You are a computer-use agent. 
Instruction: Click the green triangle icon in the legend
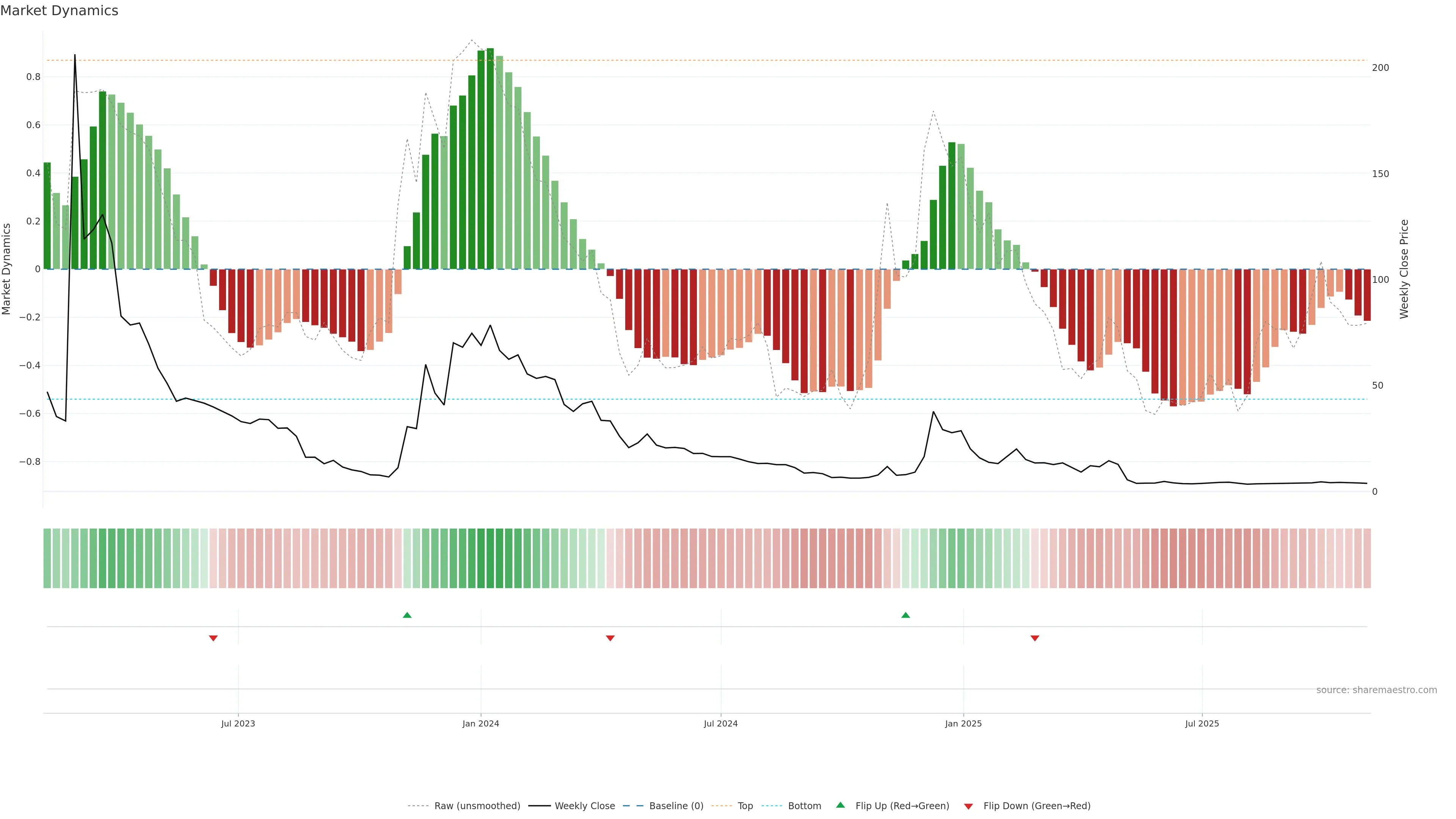[841, 805]
